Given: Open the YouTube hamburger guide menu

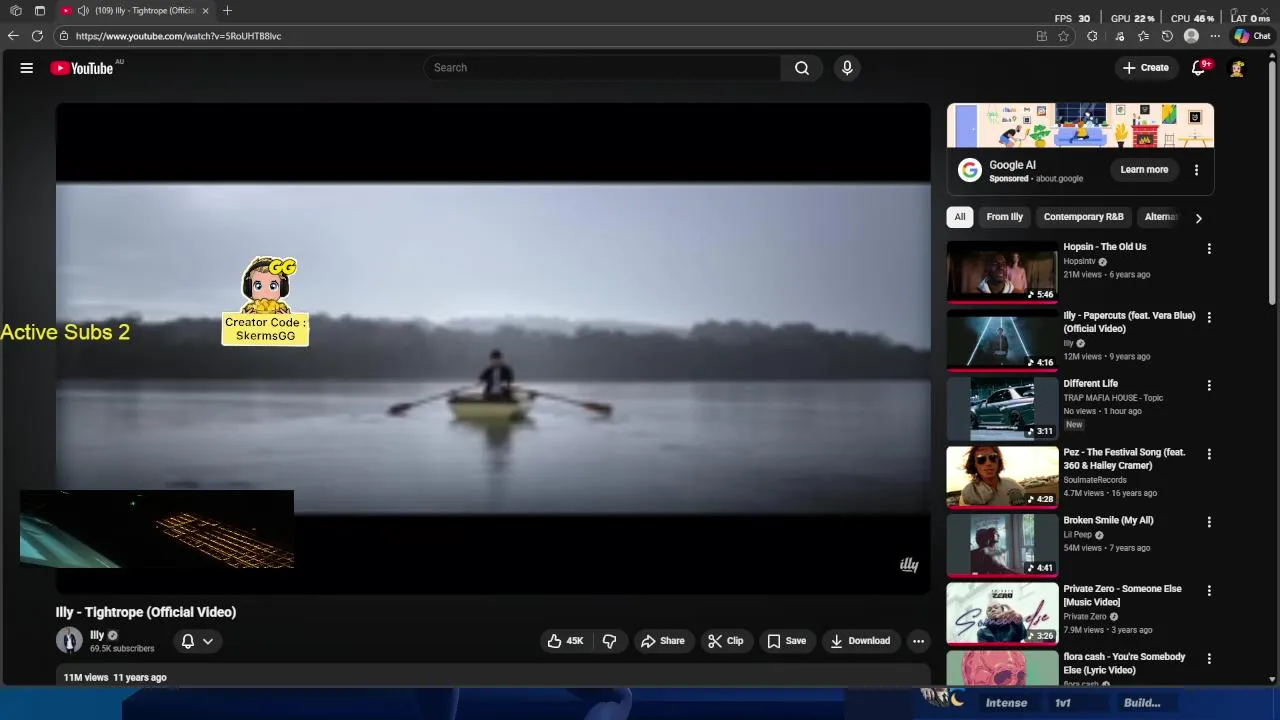Looking at the screenshot, I should [x=27, y=68].
